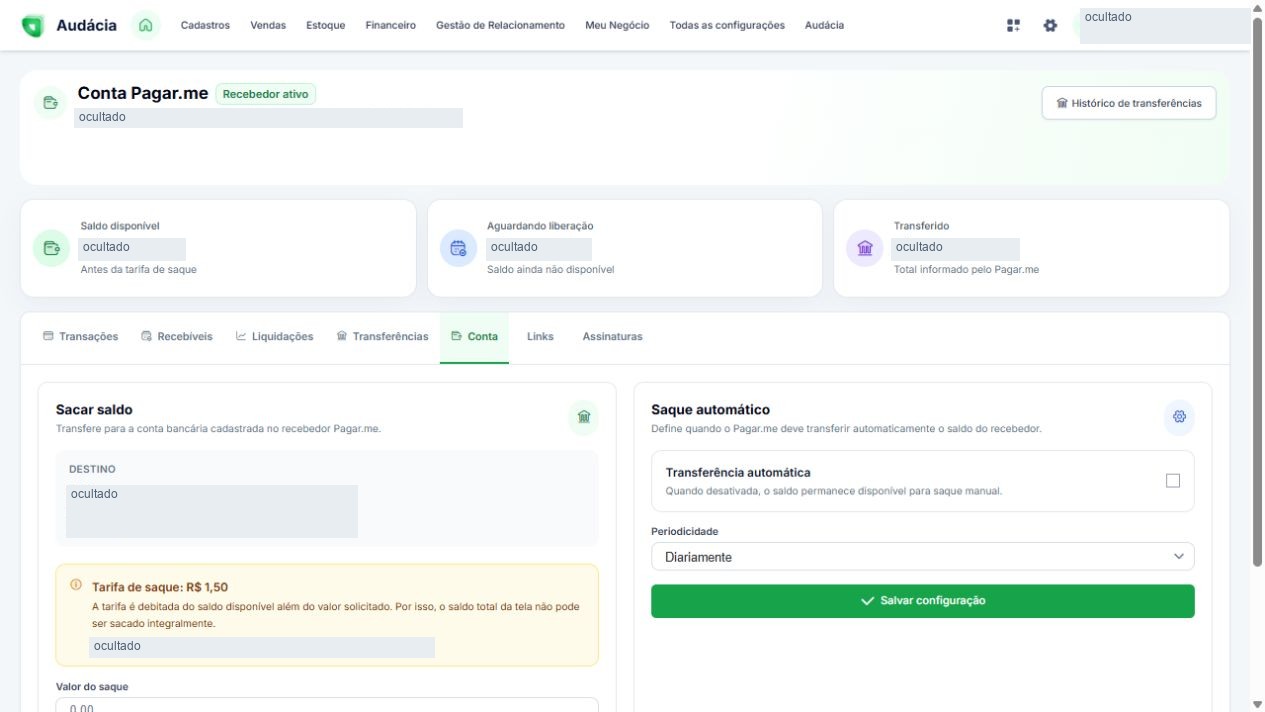Open the Gestão de Relacionamento menu
The image size is (1265, 712).
[x=500, y=25]
